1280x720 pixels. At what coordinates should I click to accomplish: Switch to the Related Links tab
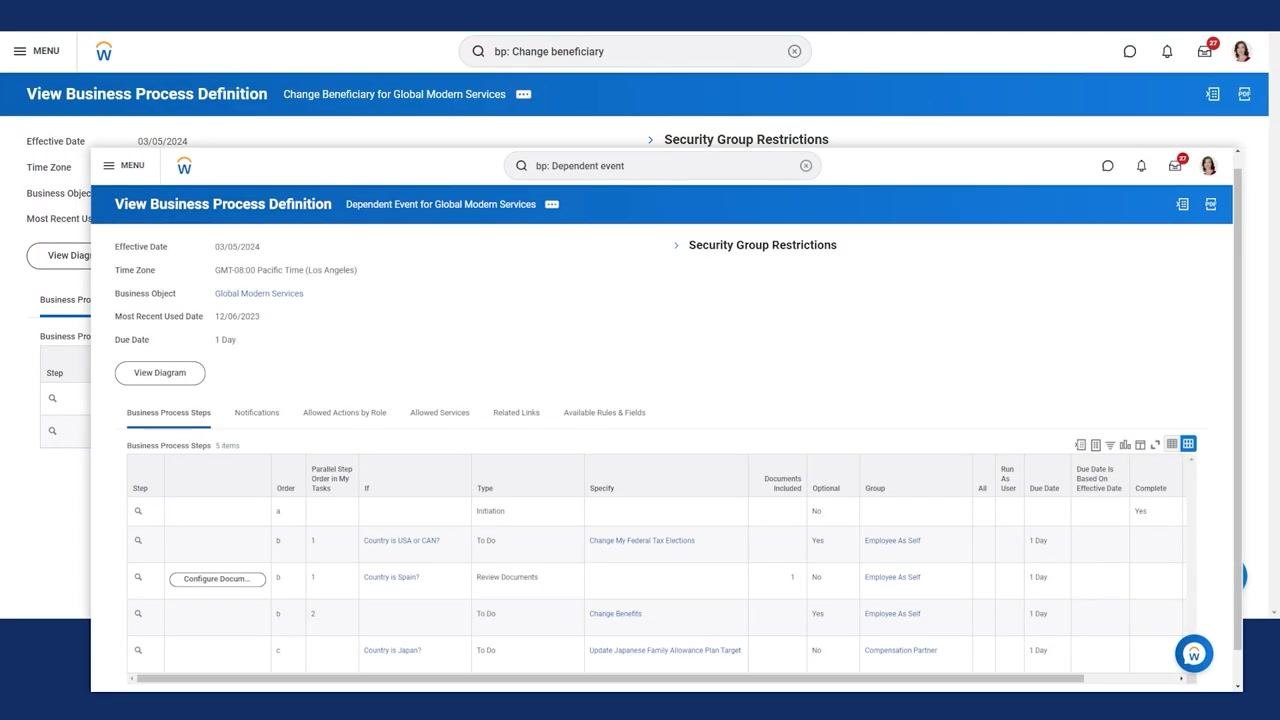click(x=516, y=413)
